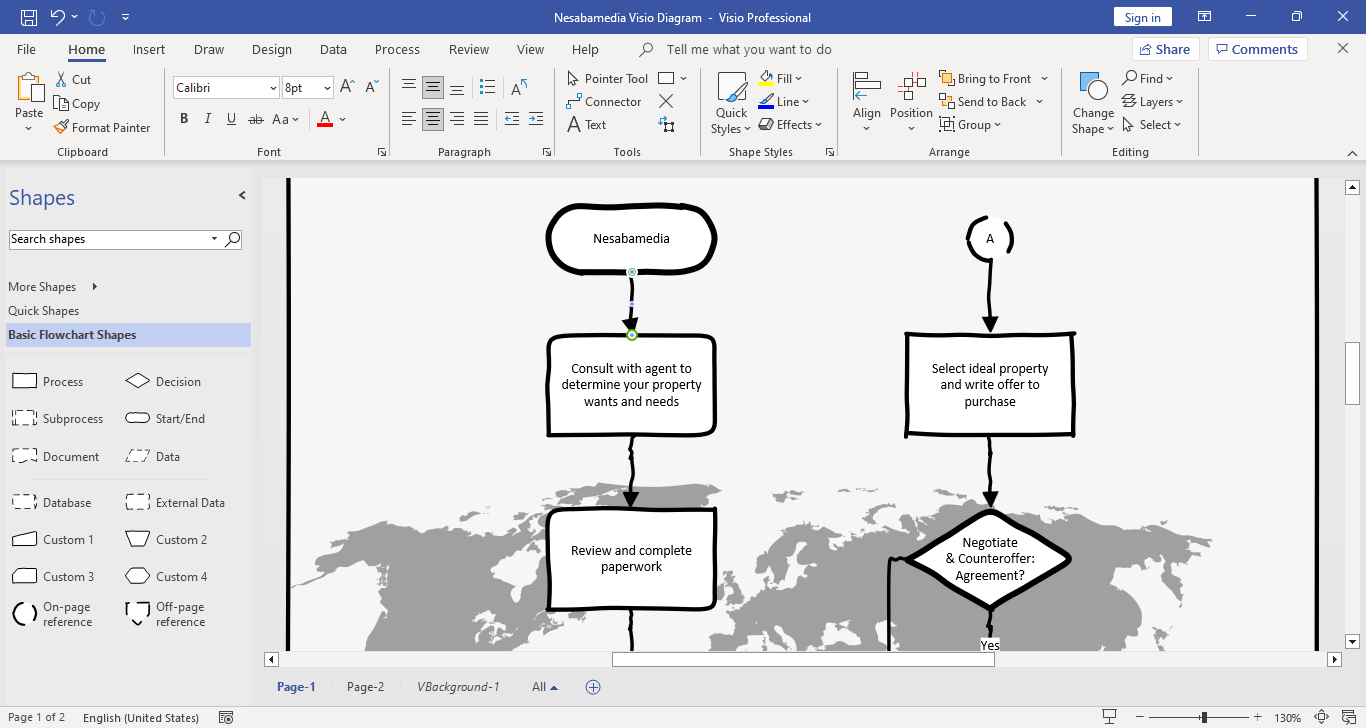Screen dimensions: 1366x728
Task: Select the Connector tool
Action: 603,102
